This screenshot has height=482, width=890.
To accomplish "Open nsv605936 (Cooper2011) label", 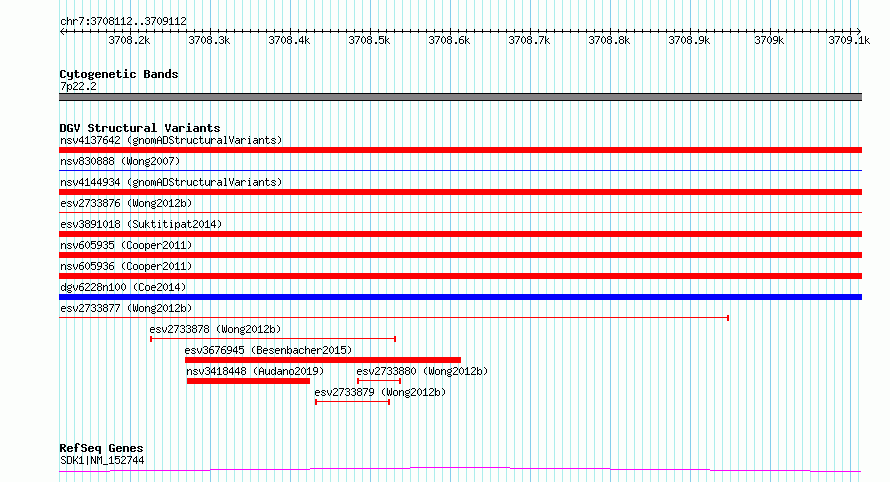I will coord(126,266).
